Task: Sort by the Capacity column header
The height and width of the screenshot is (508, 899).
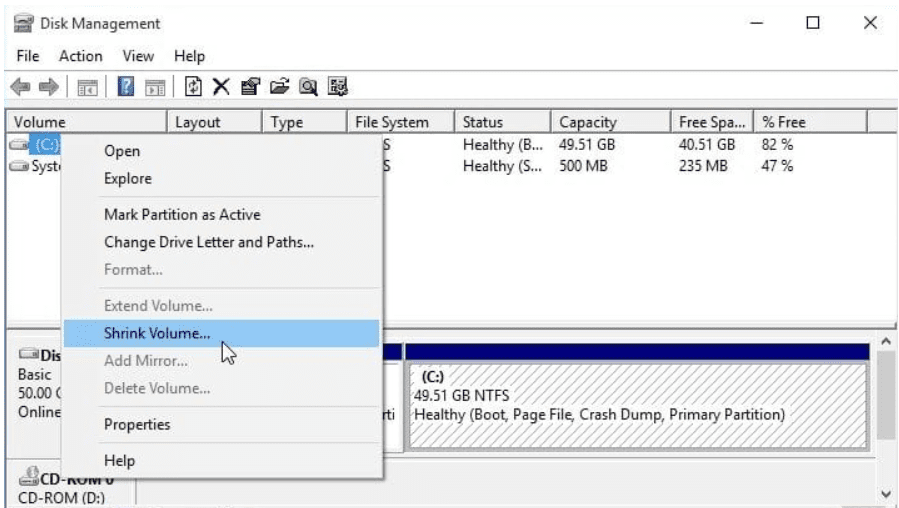Action: 611,122
